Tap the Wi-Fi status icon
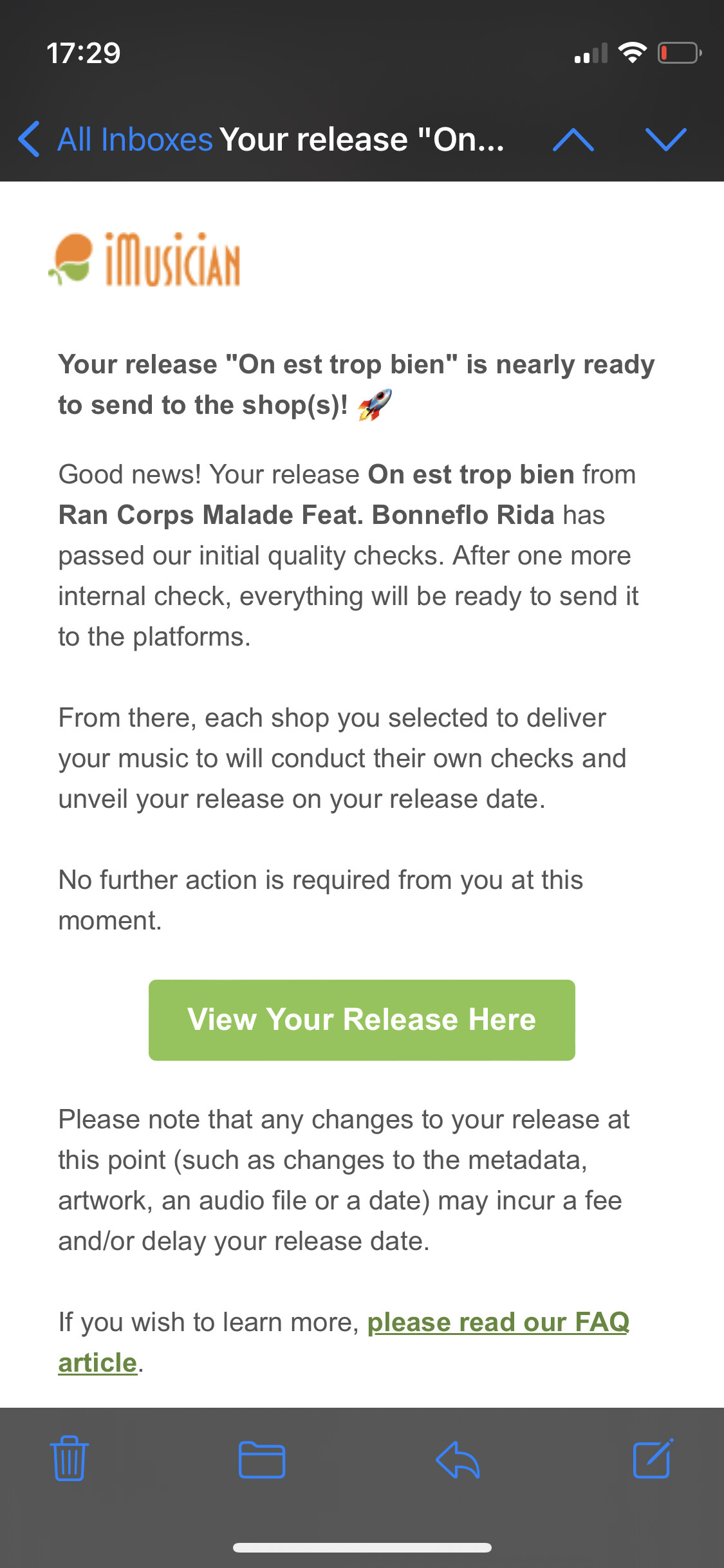Viewport: 724px width, 1568px height. [x=633, y=52]
